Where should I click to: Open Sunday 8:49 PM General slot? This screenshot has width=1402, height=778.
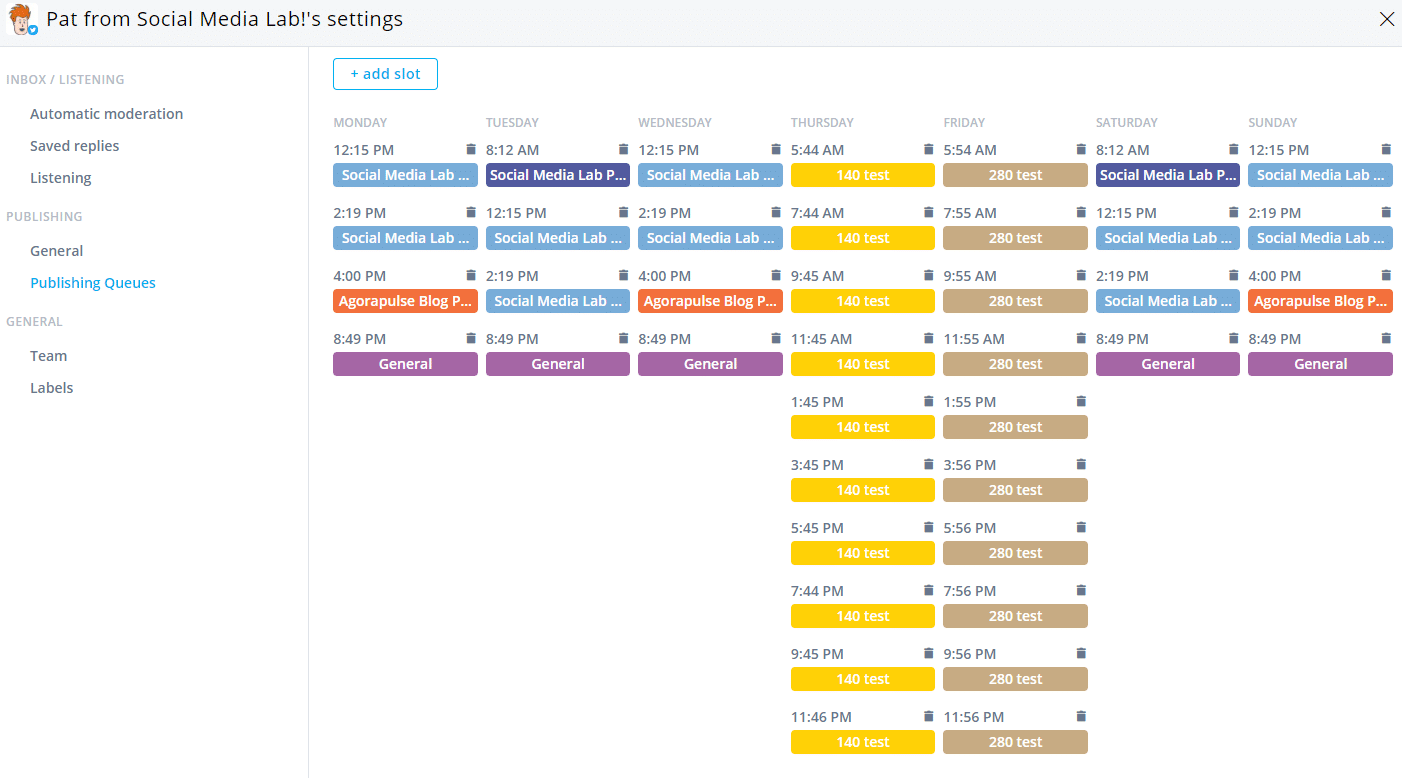[x=1320, y=364]
